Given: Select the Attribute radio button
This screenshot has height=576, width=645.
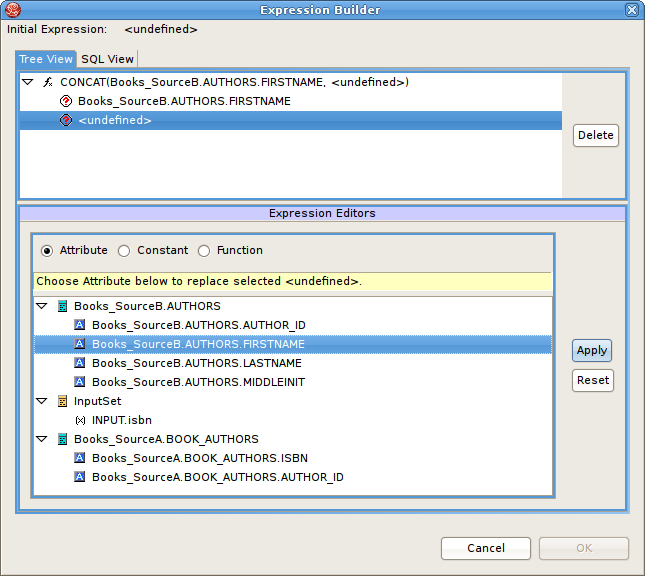Looking at the screenshot, I should (47, 251).
